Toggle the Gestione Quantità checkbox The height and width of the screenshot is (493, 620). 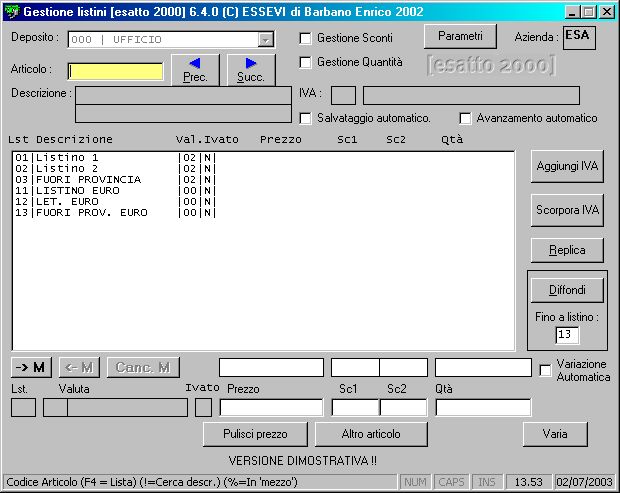point(307,62)
